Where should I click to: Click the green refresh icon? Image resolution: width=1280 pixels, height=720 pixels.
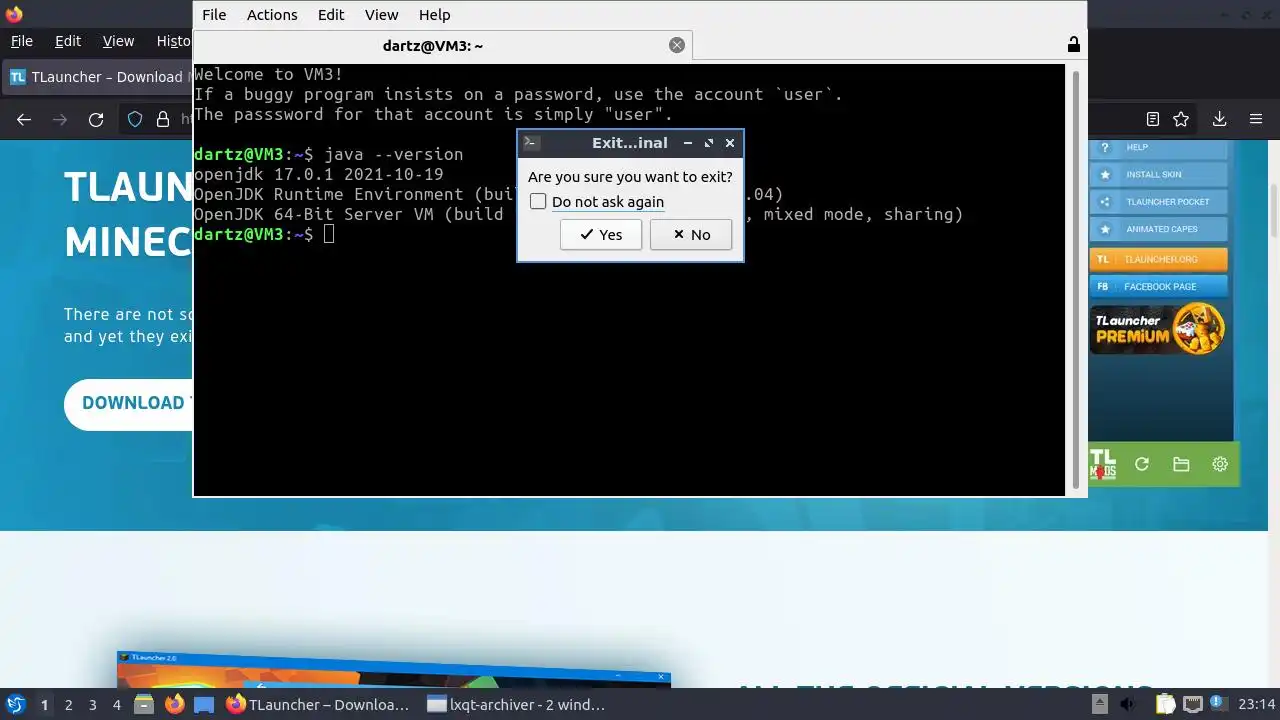click(1142, 464)
